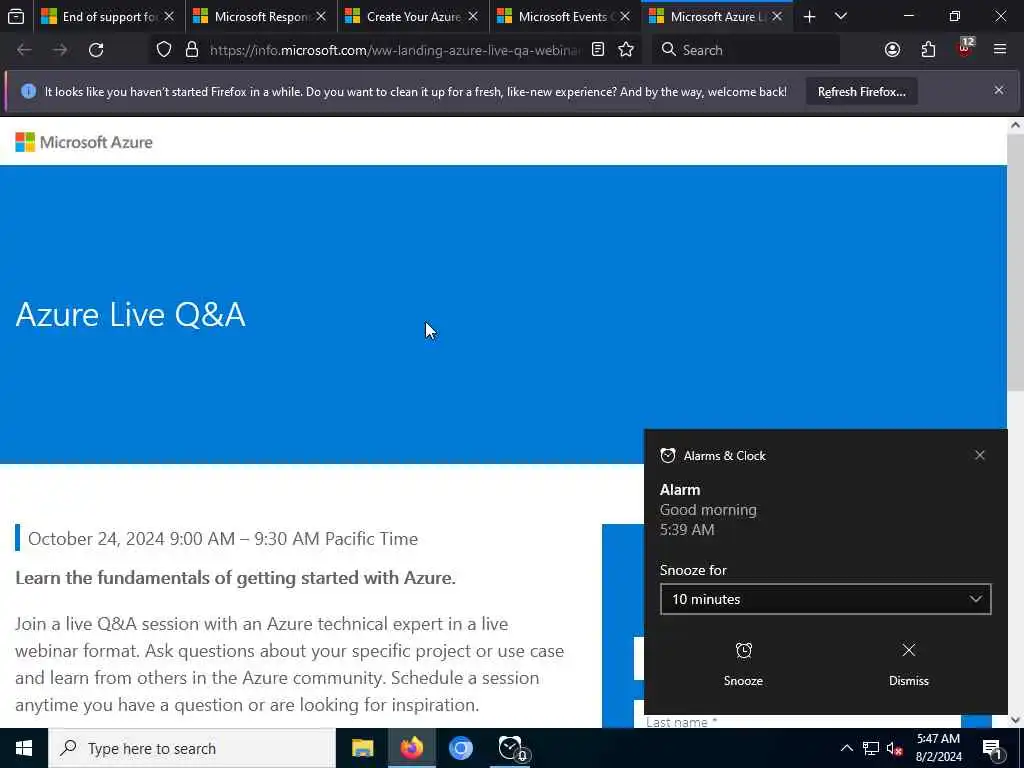Click the Alarms & Clock notification header icon
This screenshot has width=1024, height=768.
[x=667, y=455]
